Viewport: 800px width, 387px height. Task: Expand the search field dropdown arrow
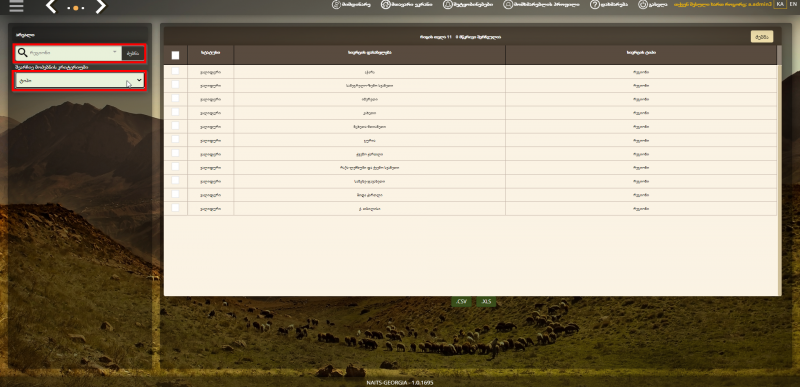pos(115,52)
